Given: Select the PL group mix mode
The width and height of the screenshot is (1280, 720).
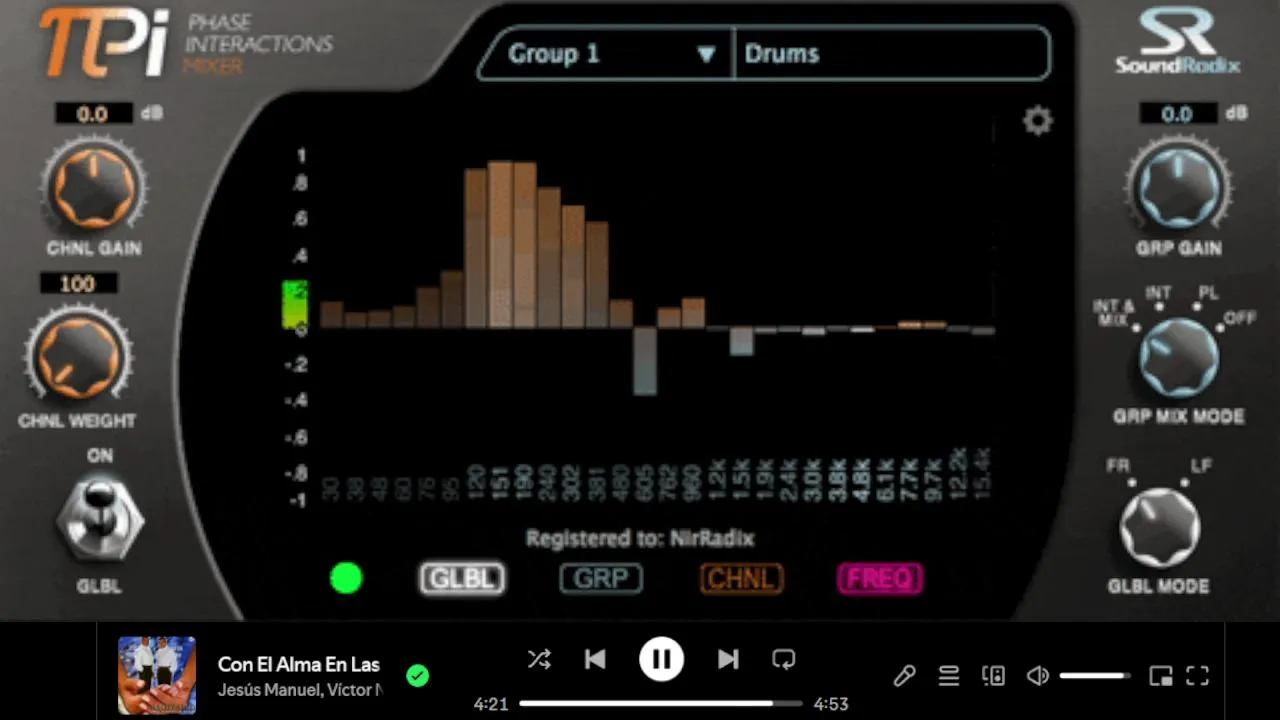Looking at the screenshot, I should [1208, 294].
